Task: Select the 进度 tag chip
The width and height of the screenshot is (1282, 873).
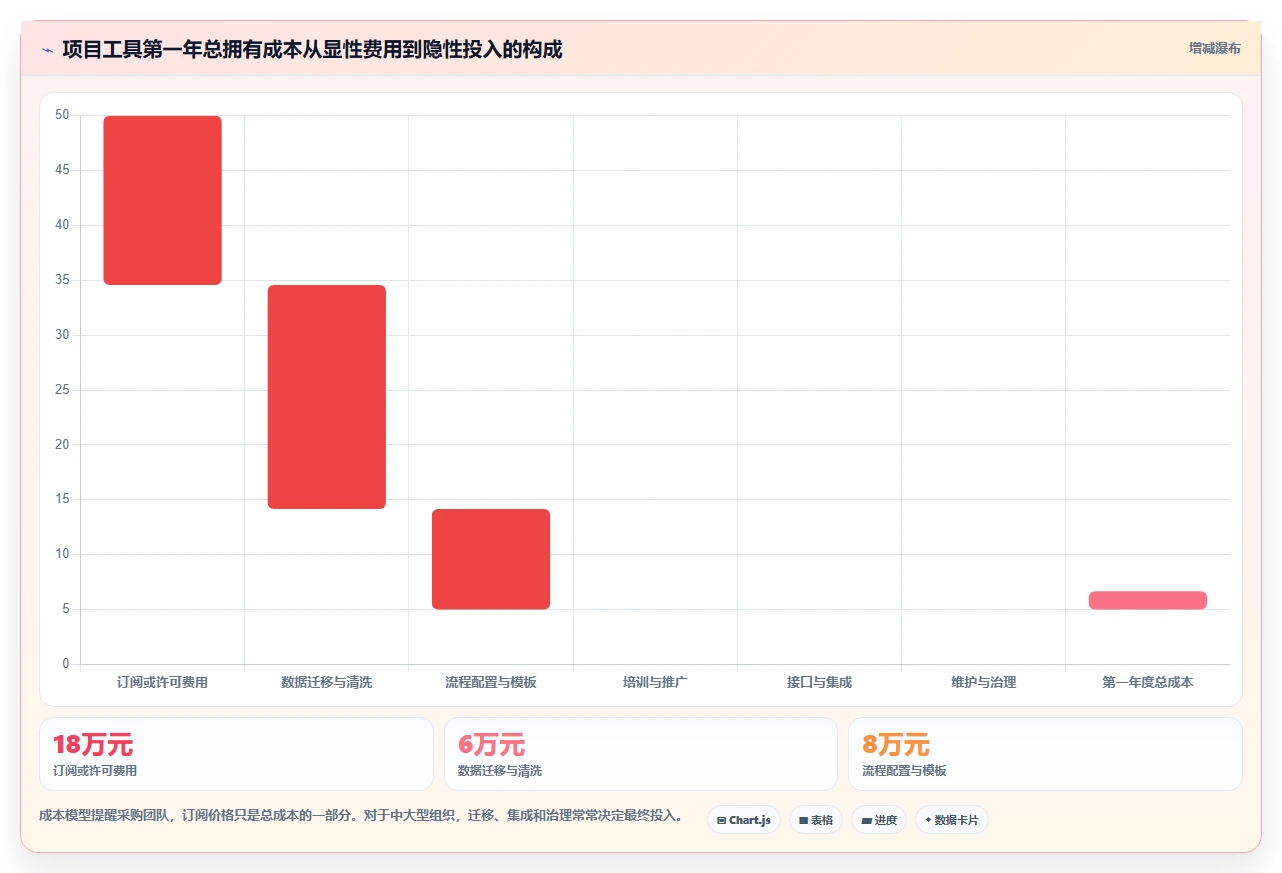Action: 879,820
